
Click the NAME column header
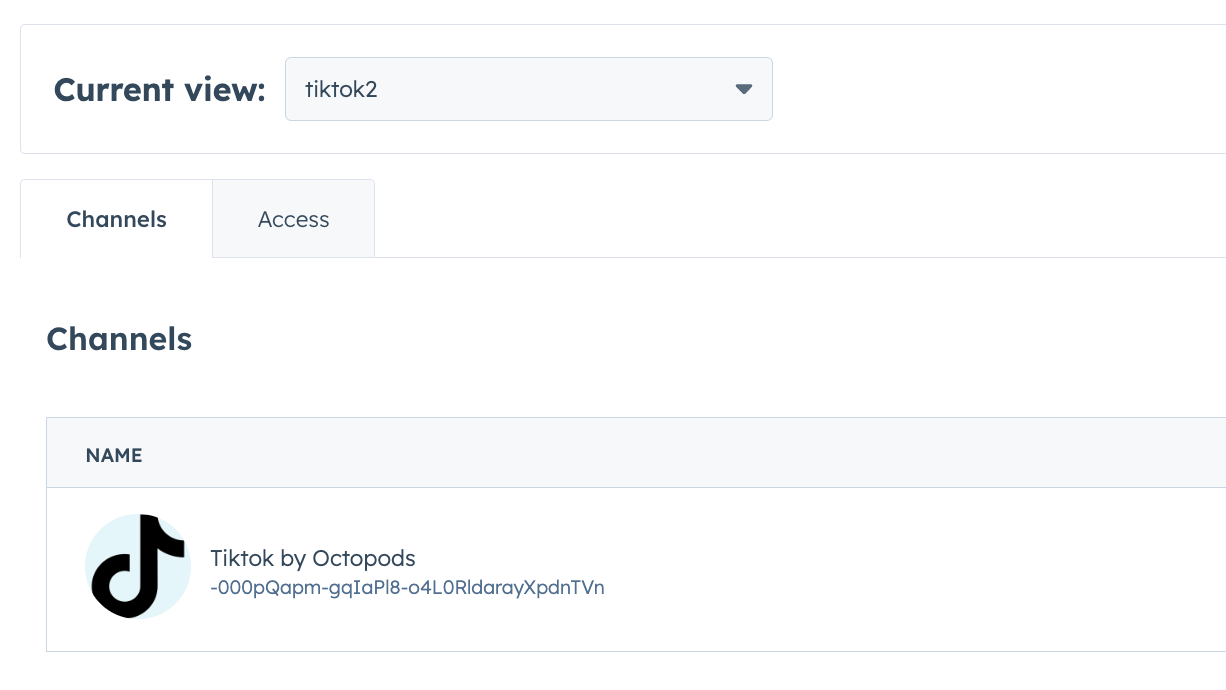114,455
